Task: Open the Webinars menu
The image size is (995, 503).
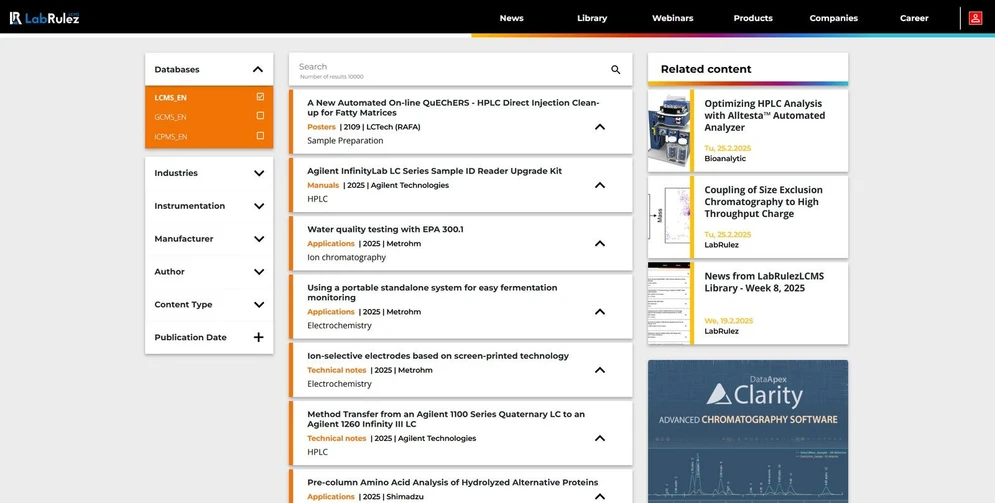Action: pyautogui.click(x=672, y=18)
